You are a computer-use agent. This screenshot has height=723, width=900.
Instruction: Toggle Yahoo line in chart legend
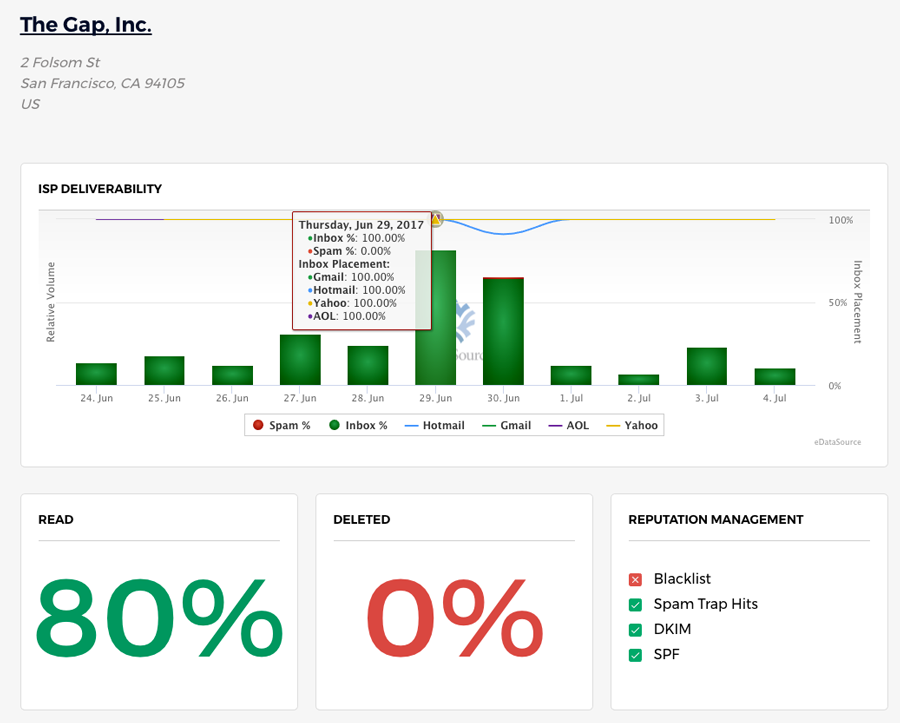pyautogui.click(x=632, y=425)
